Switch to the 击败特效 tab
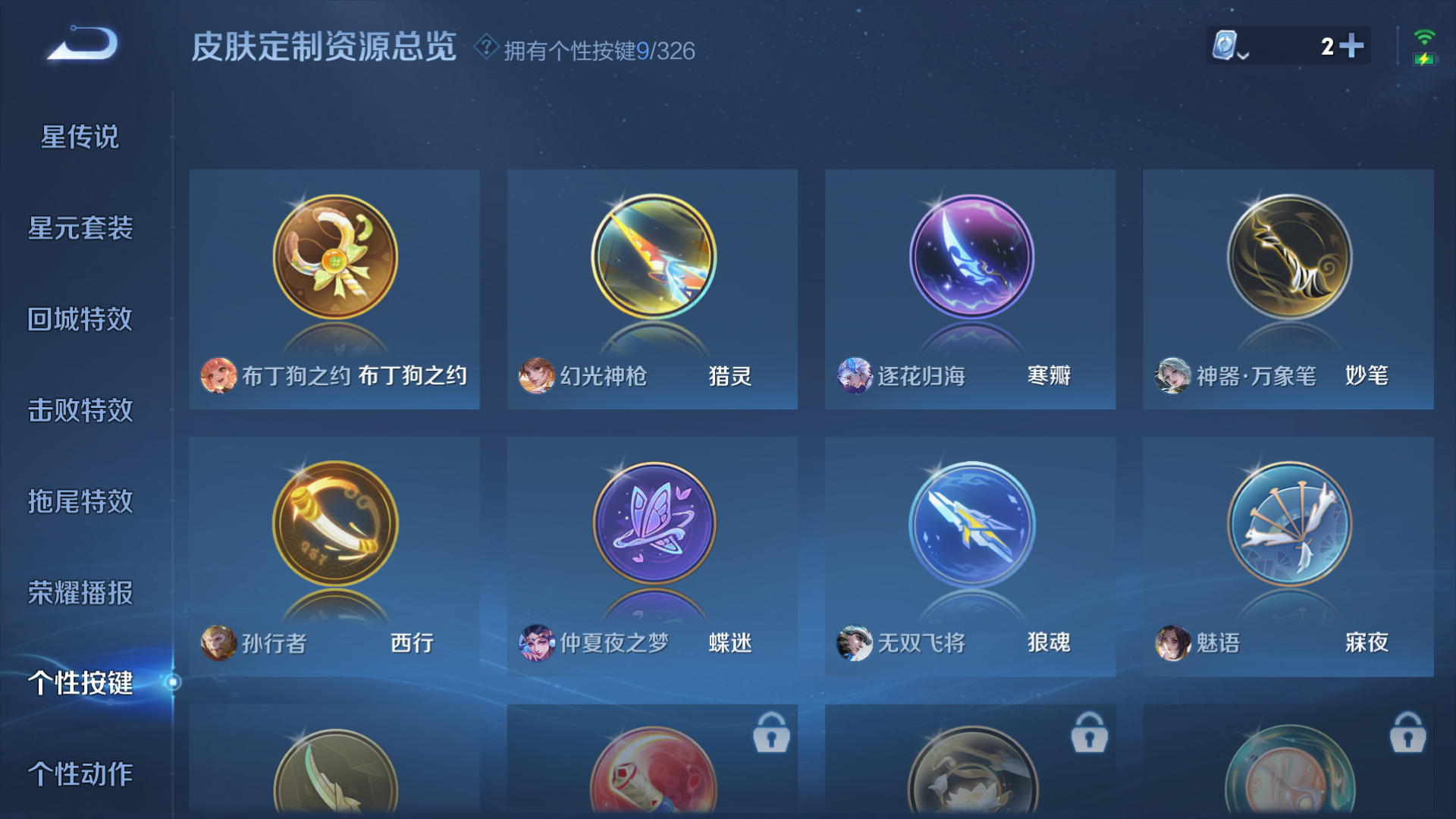Image resolution: width=1456 pixels, height=819 pixels. [x=80, y=410]
